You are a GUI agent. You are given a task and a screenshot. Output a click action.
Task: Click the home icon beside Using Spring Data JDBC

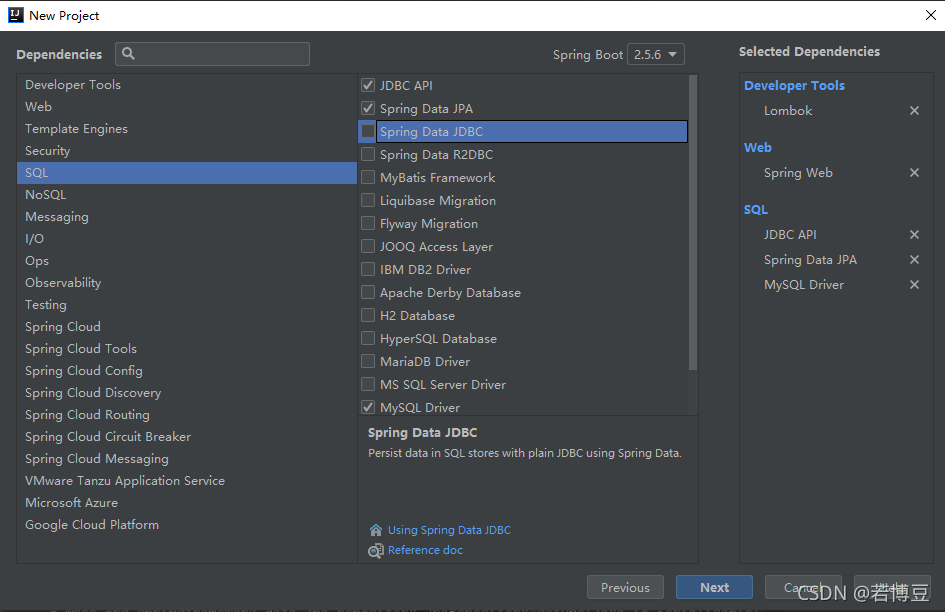375,530
